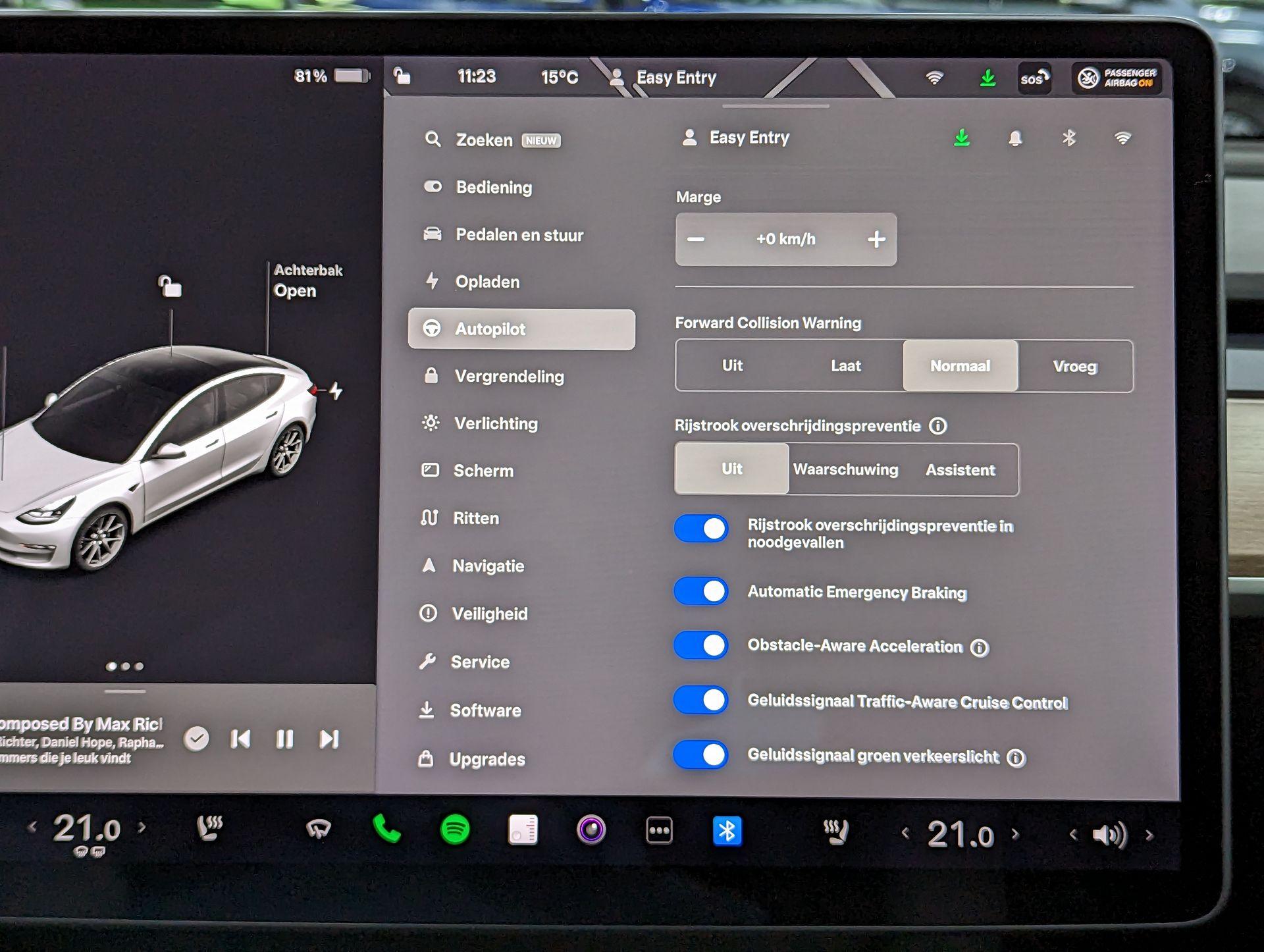Open the Phone app
1264x952 pixels.
(x=386, y=829)
